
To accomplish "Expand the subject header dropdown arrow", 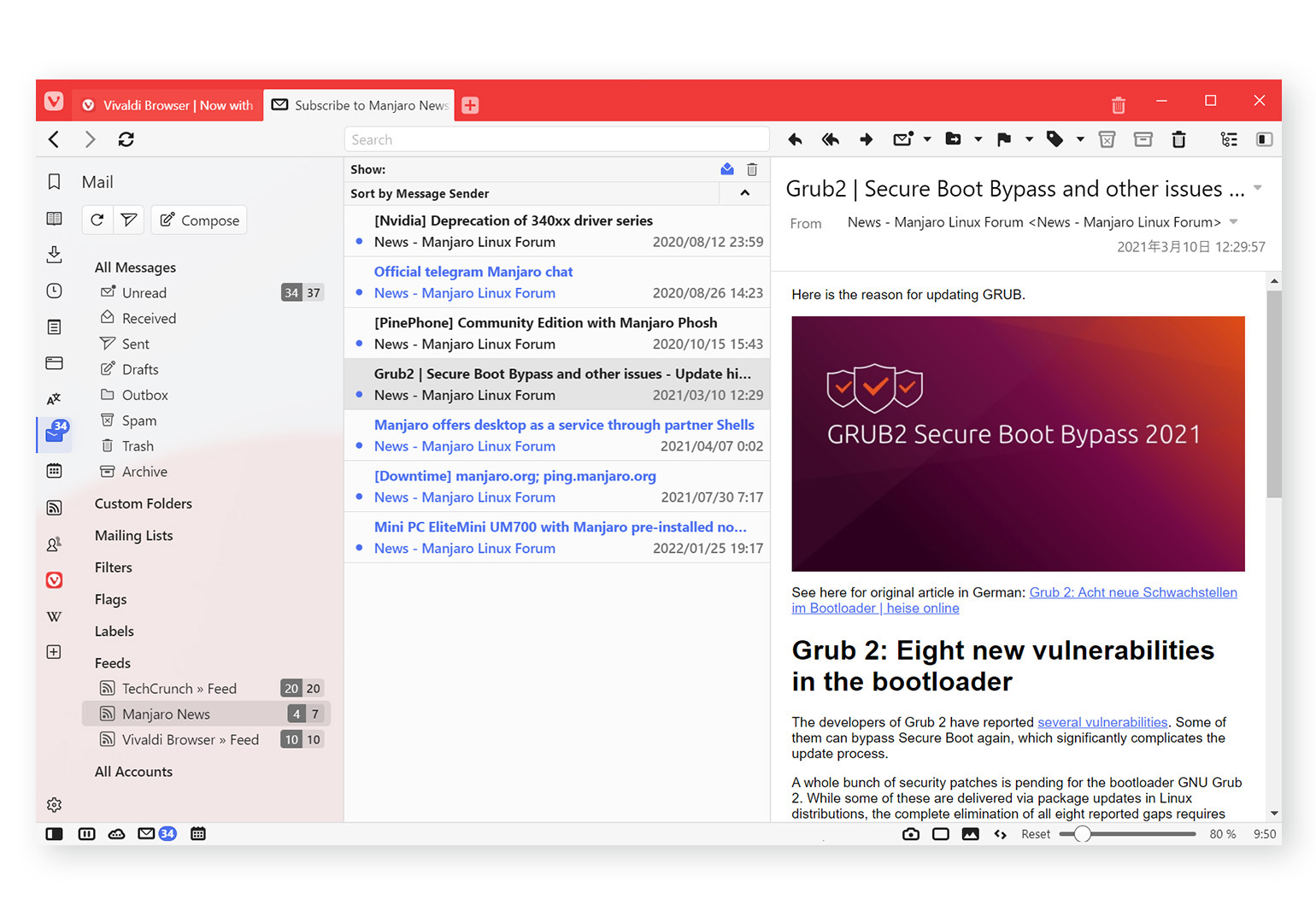I will [x=1258, y=188].
